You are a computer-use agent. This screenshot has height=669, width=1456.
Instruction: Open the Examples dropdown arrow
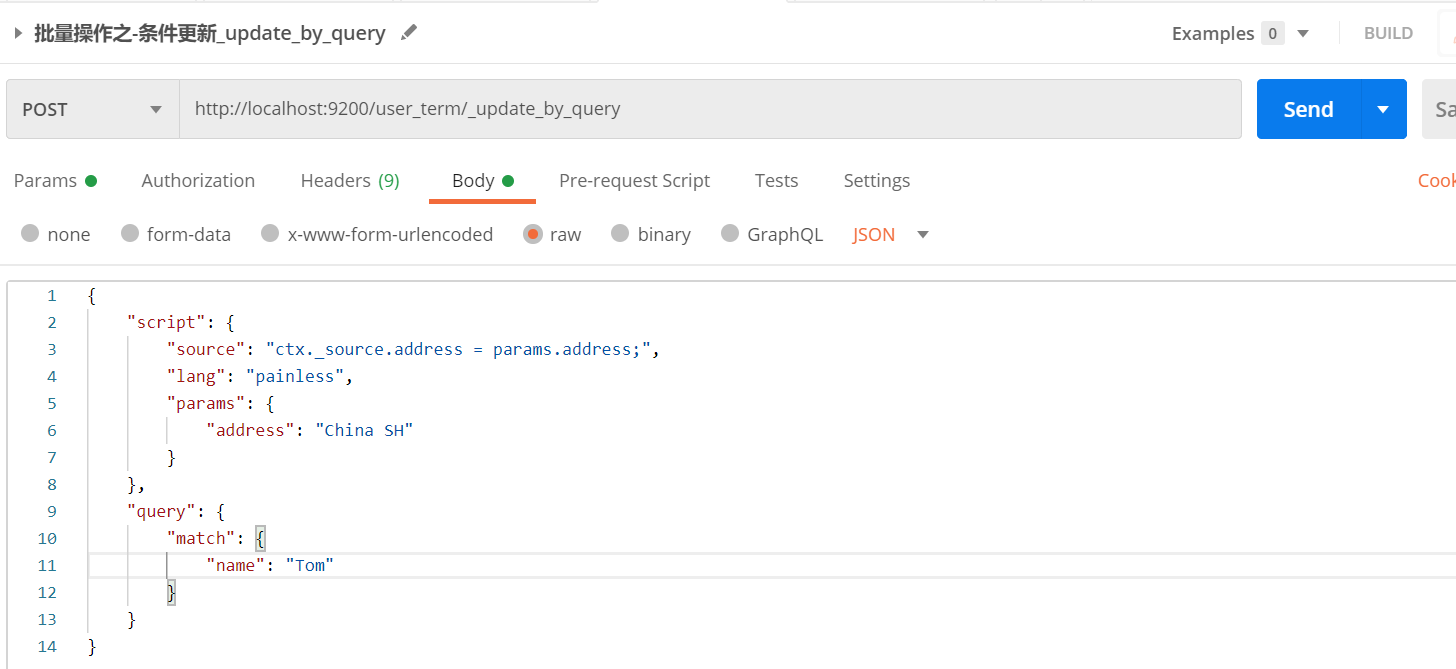pos(1303,33)
